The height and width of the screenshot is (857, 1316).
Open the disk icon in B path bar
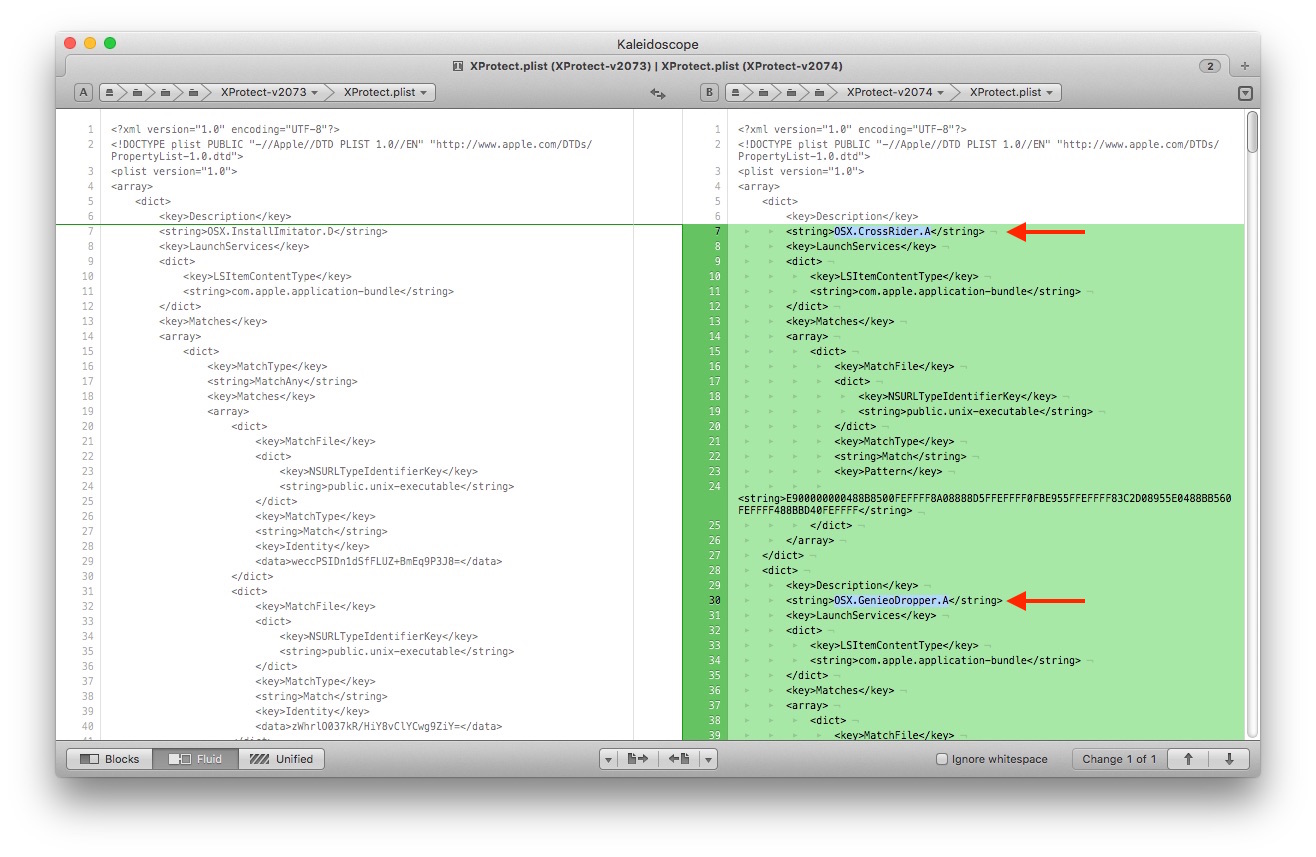tap(735, 92)
